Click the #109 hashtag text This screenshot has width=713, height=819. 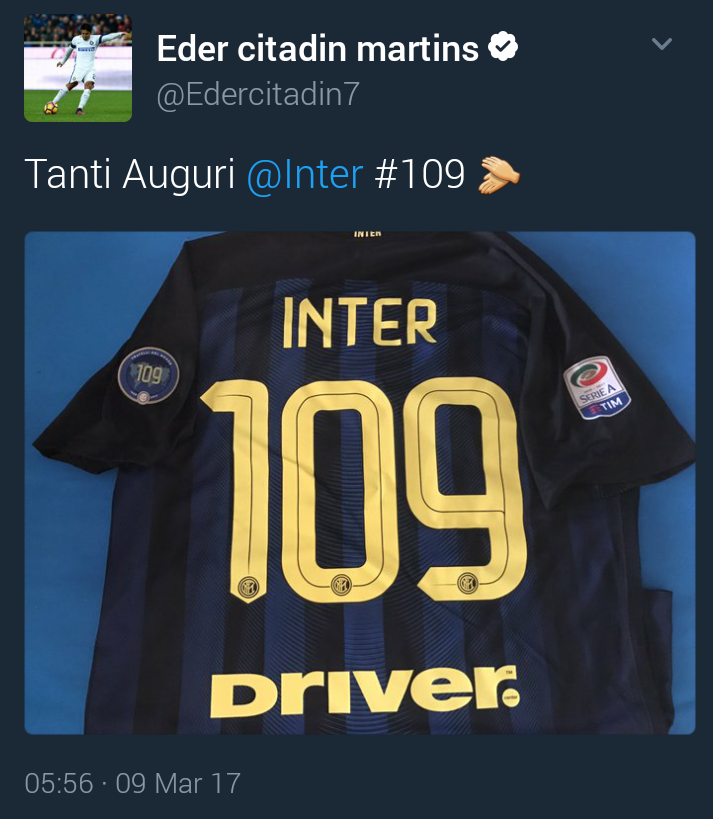click(419, 174)
